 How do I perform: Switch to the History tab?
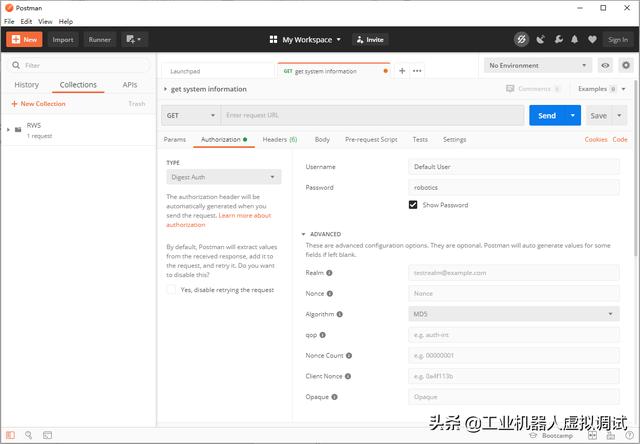click(x=27, y=84)
